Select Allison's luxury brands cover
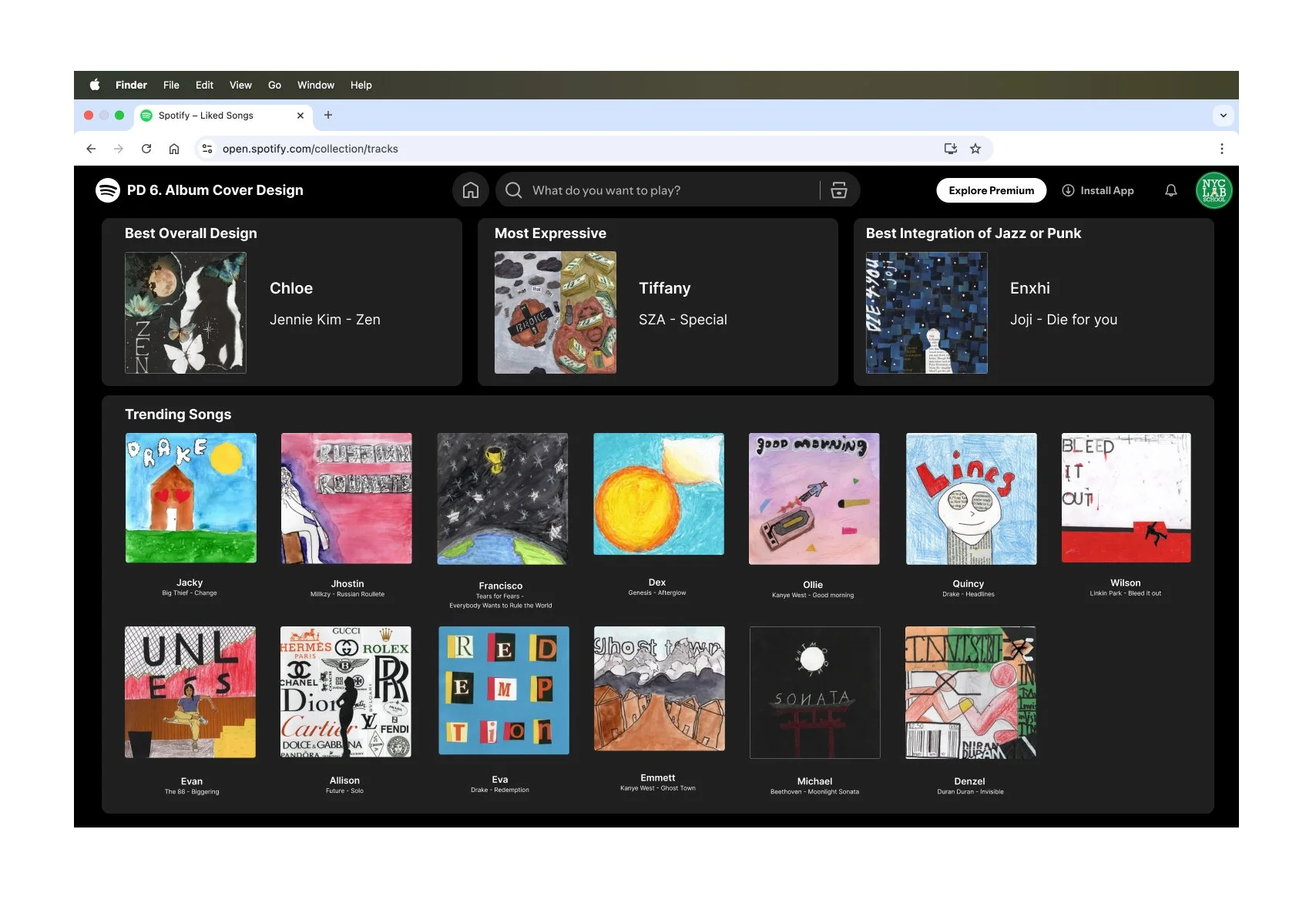 (x=346, y=692)
